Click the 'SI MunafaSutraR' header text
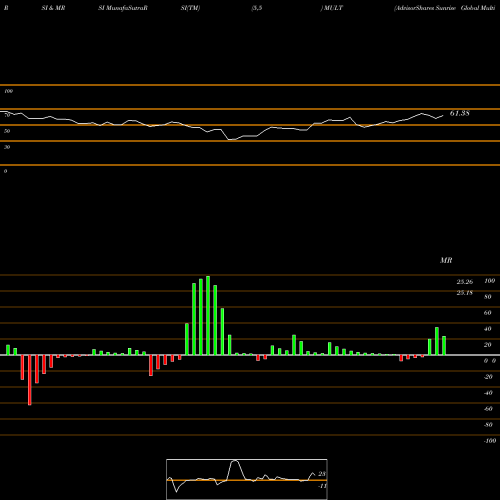The width and height of the screenshot is (500, 500). [x=123, y=8]
